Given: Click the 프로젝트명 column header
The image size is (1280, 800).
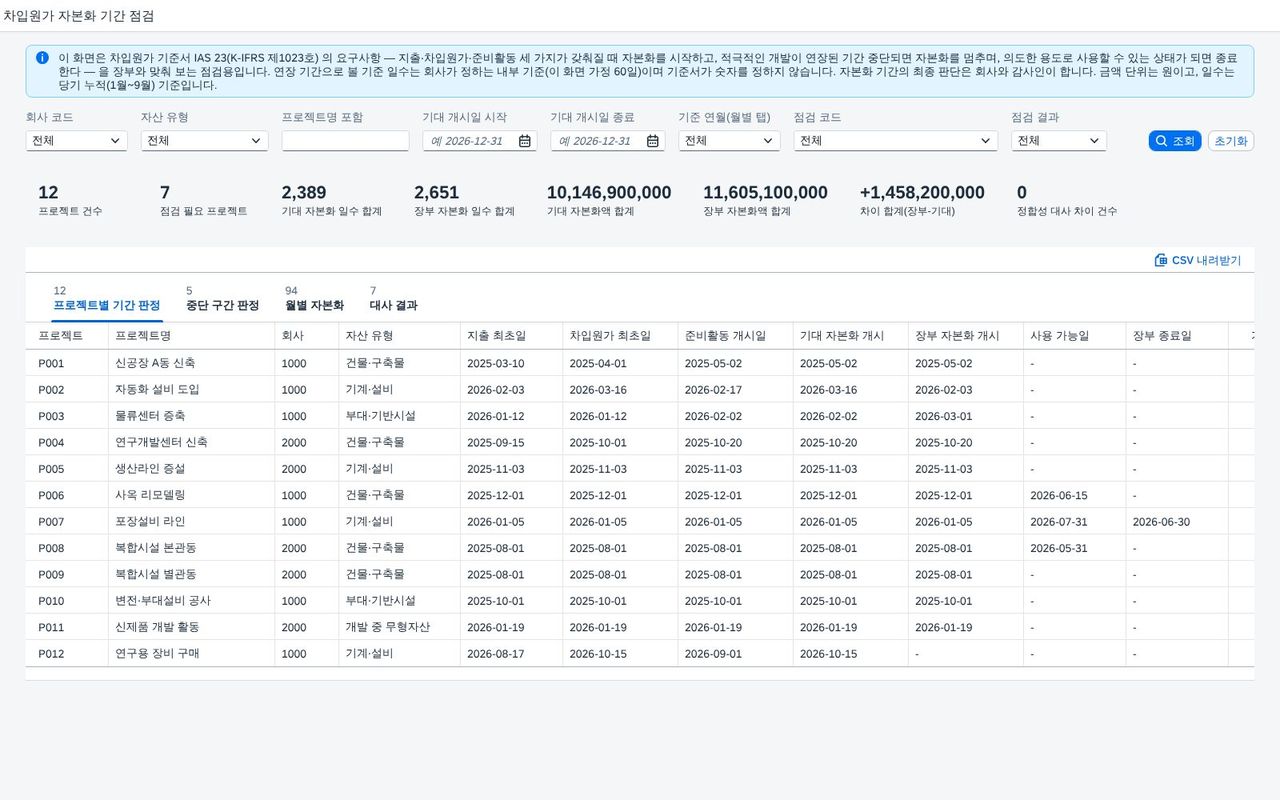Looking at the screenshot, I should [191, 336].
